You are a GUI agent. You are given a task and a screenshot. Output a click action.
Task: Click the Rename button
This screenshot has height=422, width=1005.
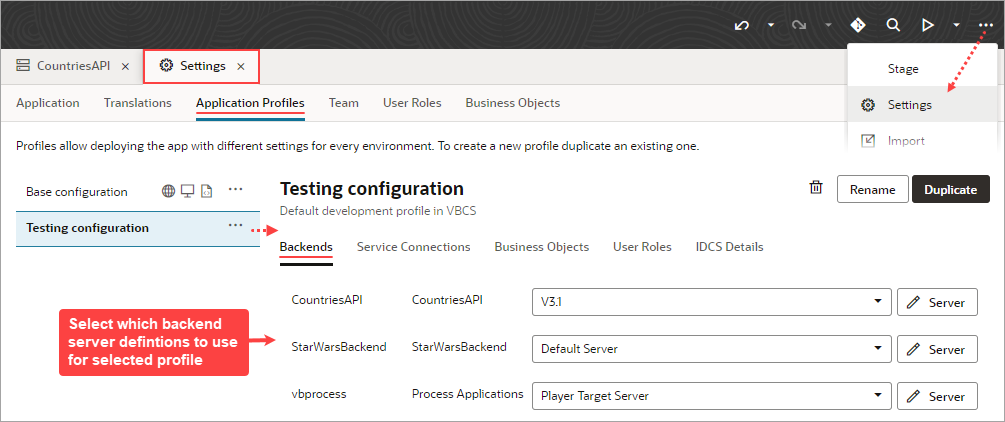point(872,189)
